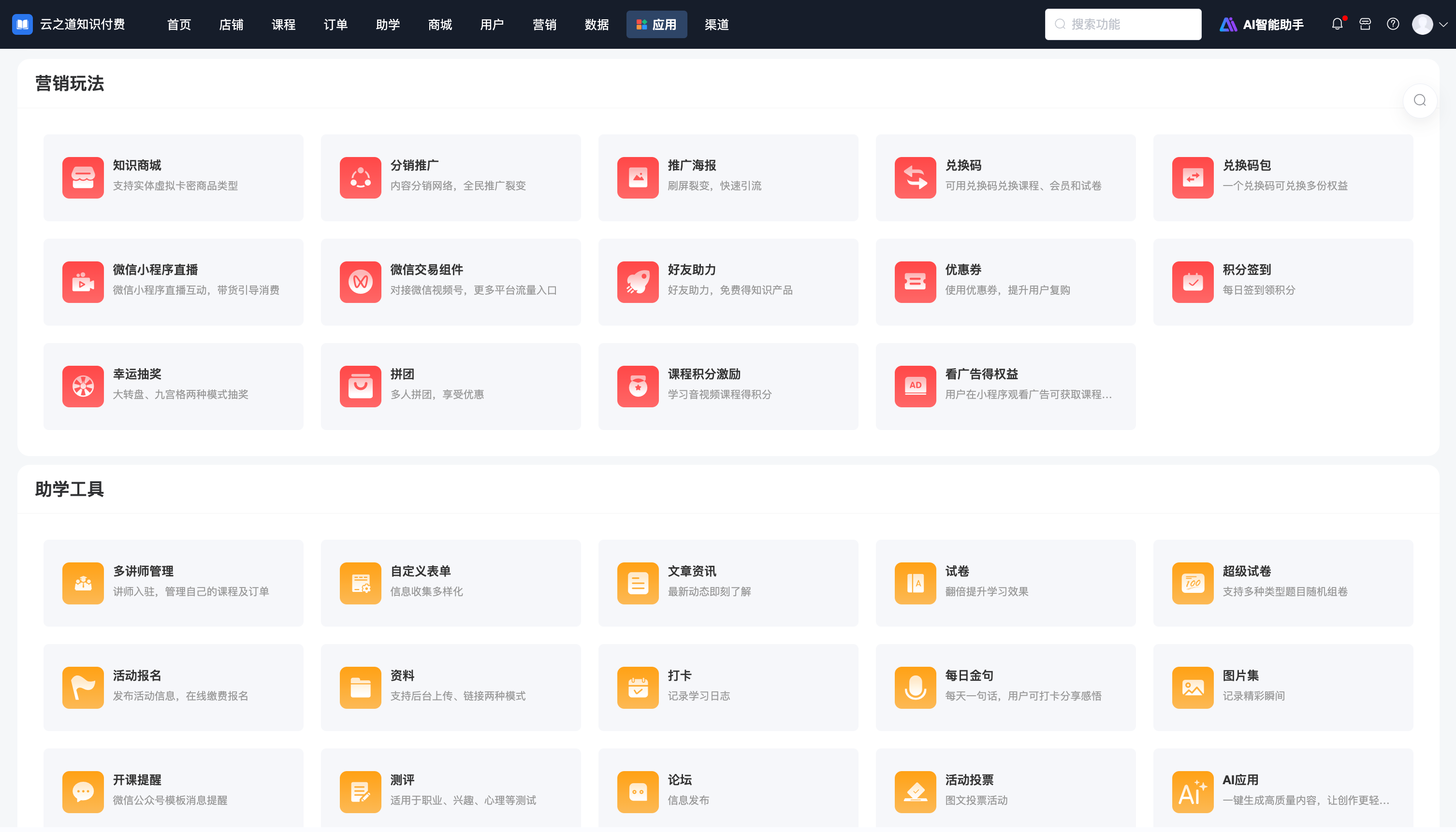Image resolution: width=1456 pixels, height=832 pixels.
Task: Go to the 用户 menu
Action: (492, 25)
